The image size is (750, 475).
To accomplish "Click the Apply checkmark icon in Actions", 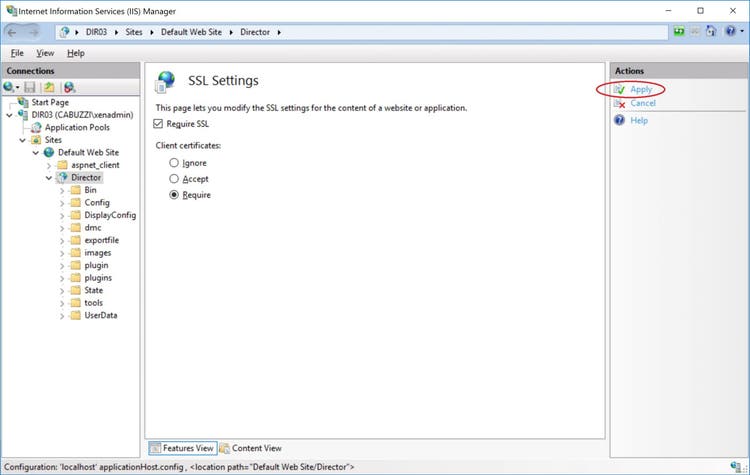I will pyautogui.click(x=620, y=89).
